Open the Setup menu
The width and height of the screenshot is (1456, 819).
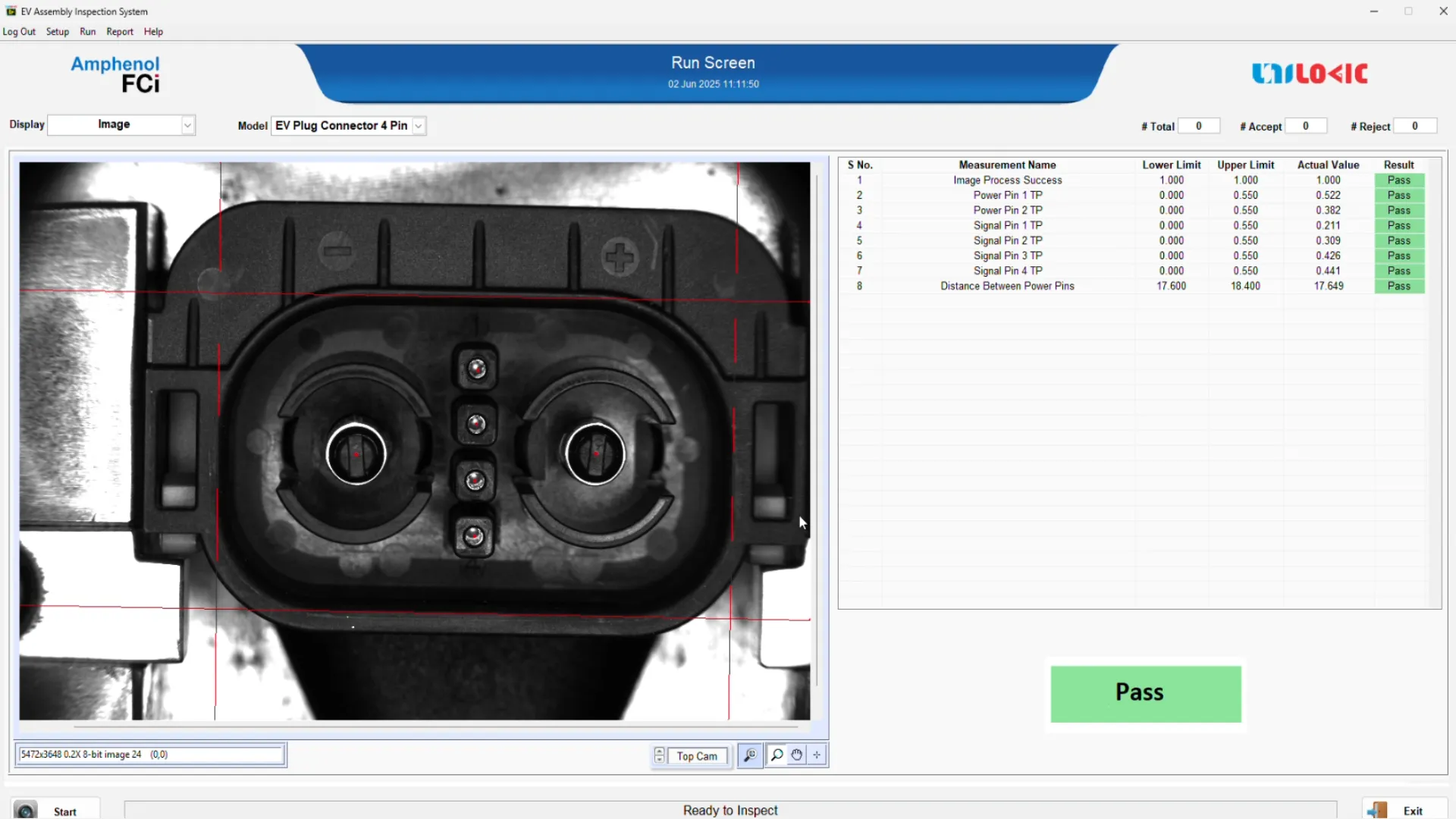tap(57, 32)
